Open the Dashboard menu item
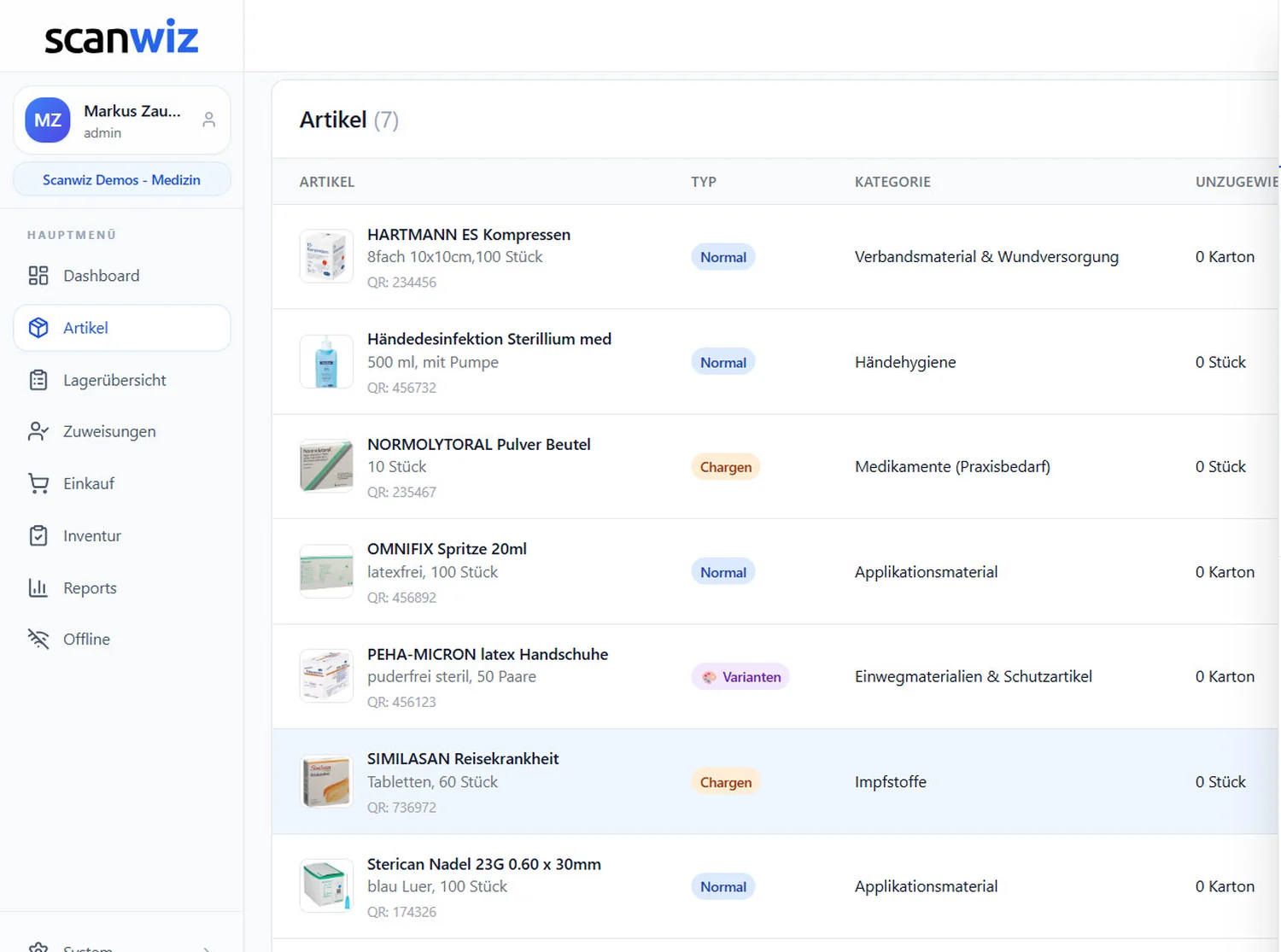Image resolution: width=1281 pixels, height=952 pixels. tap(122, 276)
